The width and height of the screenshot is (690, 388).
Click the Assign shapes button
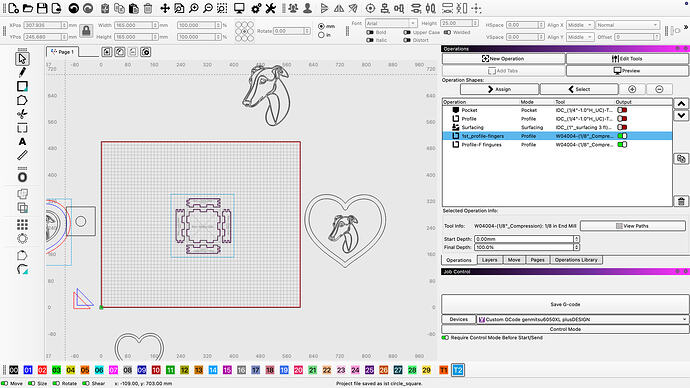[499, 89]
